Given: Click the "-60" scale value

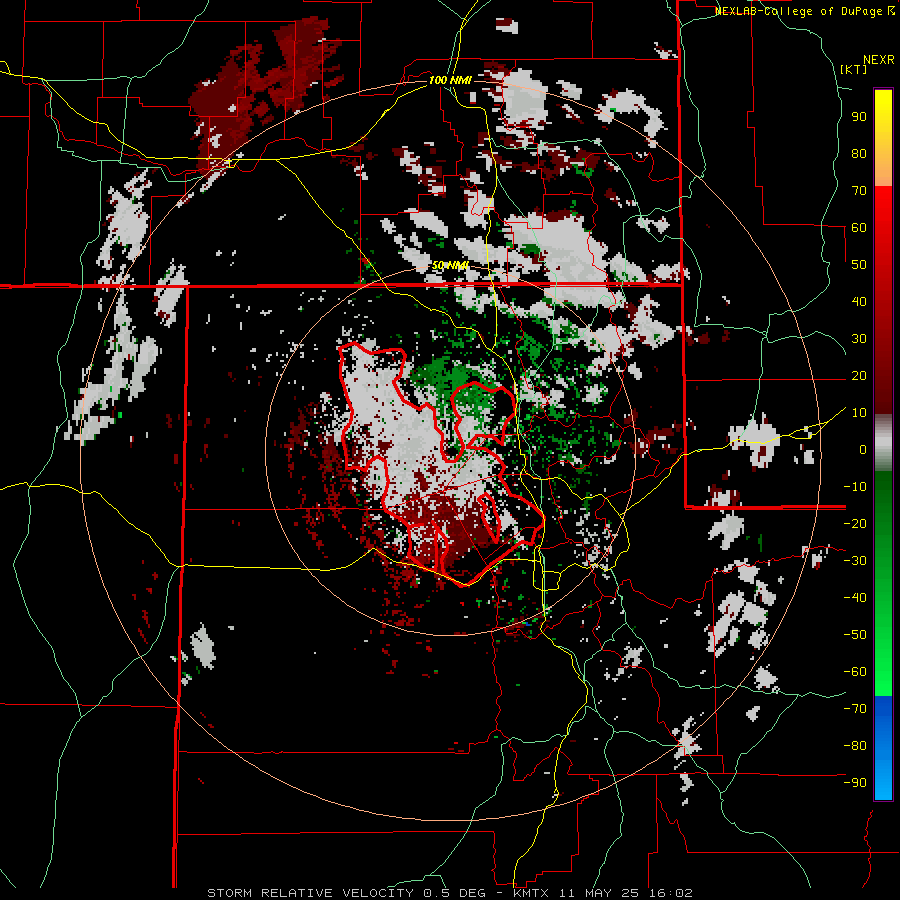Looking at the screenshot, I should click(x=855, y=672).
